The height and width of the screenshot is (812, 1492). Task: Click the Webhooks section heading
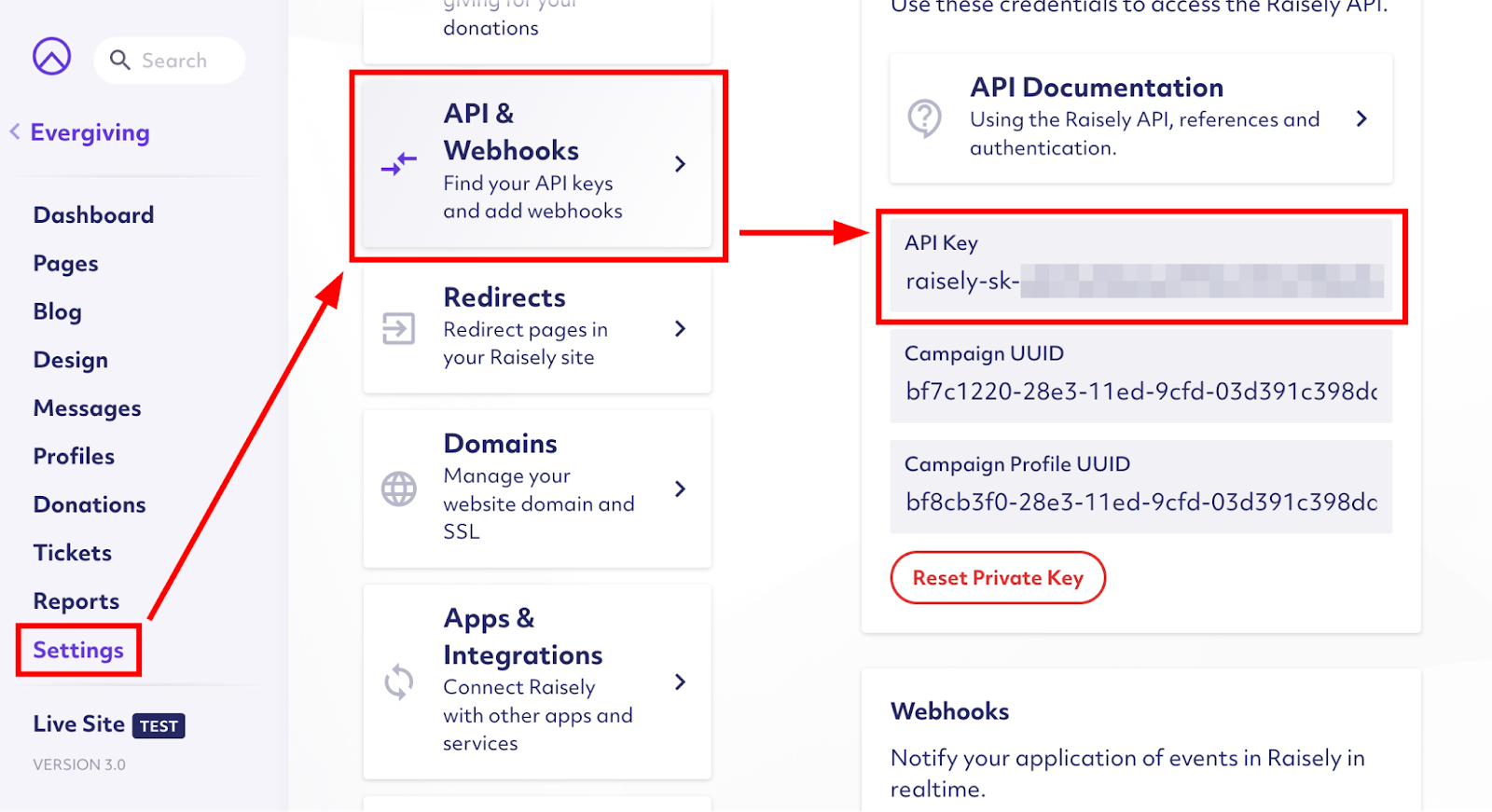point(949,711)
